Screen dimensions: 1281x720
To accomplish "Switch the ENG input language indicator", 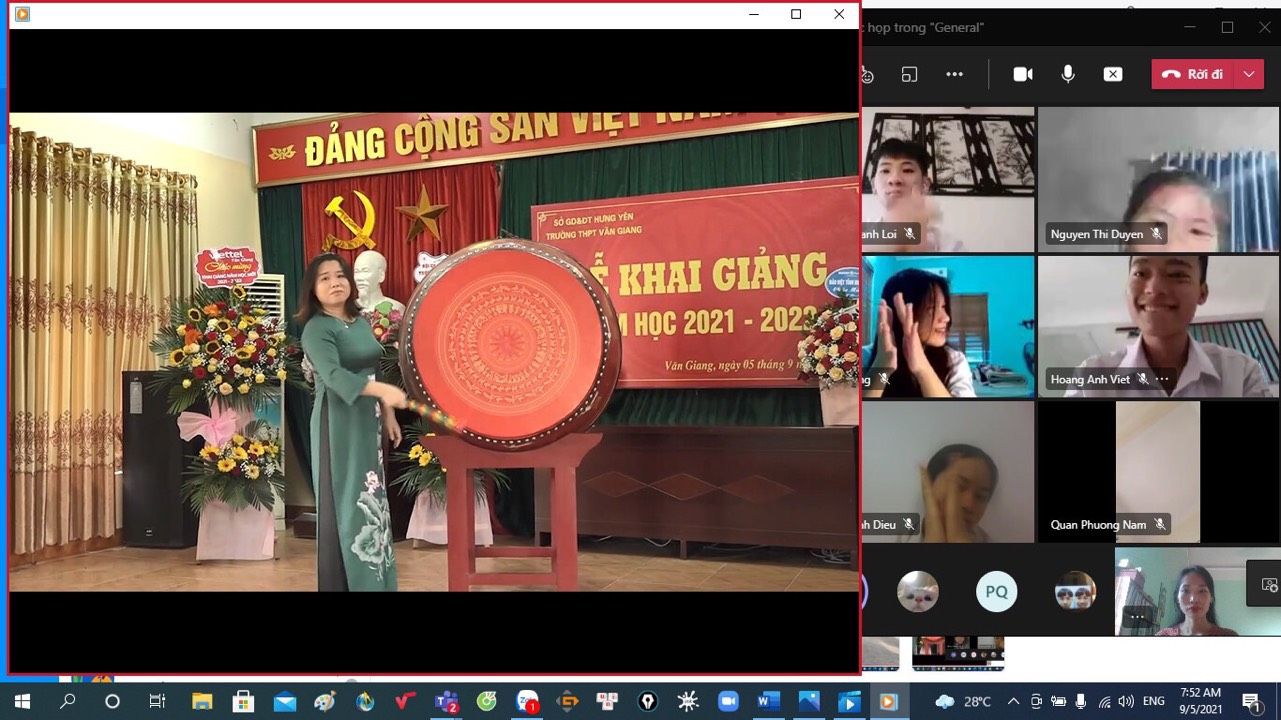I will (1154, 701).
